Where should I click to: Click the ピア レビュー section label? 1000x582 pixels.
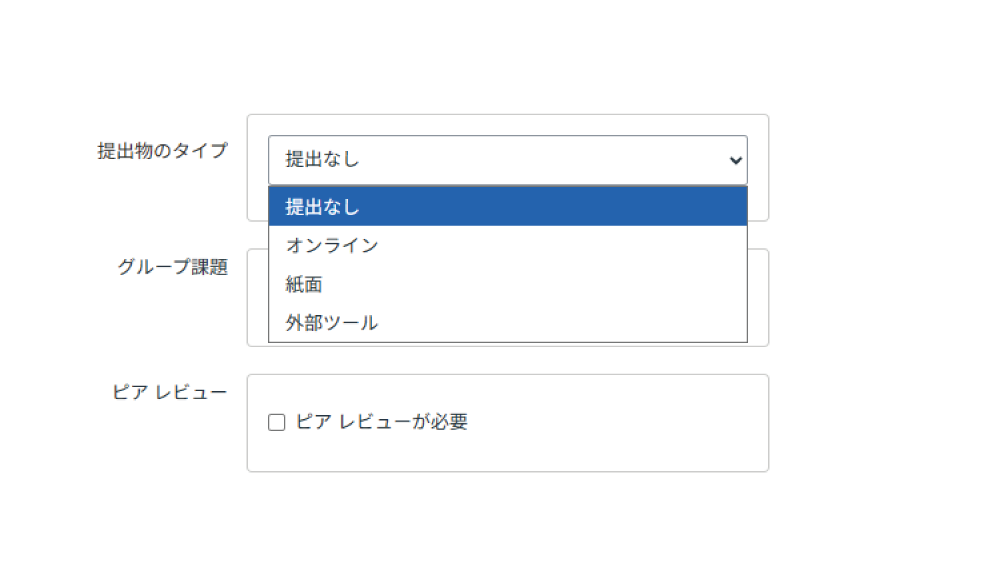coord(170,392)
